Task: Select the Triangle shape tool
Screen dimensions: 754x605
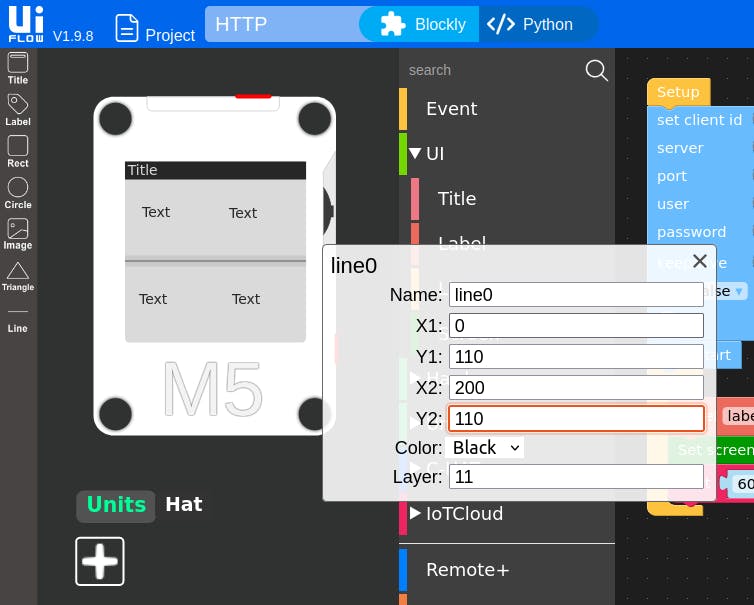Action: tap(18, 277)
